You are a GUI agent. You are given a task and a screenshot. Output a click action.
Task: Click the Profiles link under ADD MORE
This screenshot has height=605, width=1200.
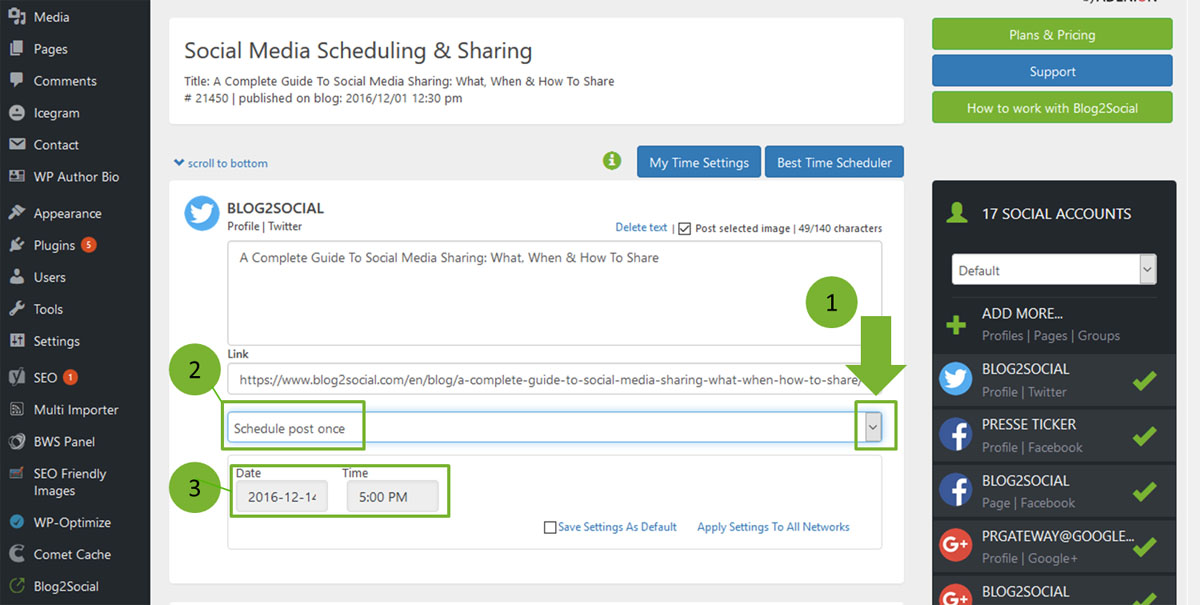[1002, 336]
